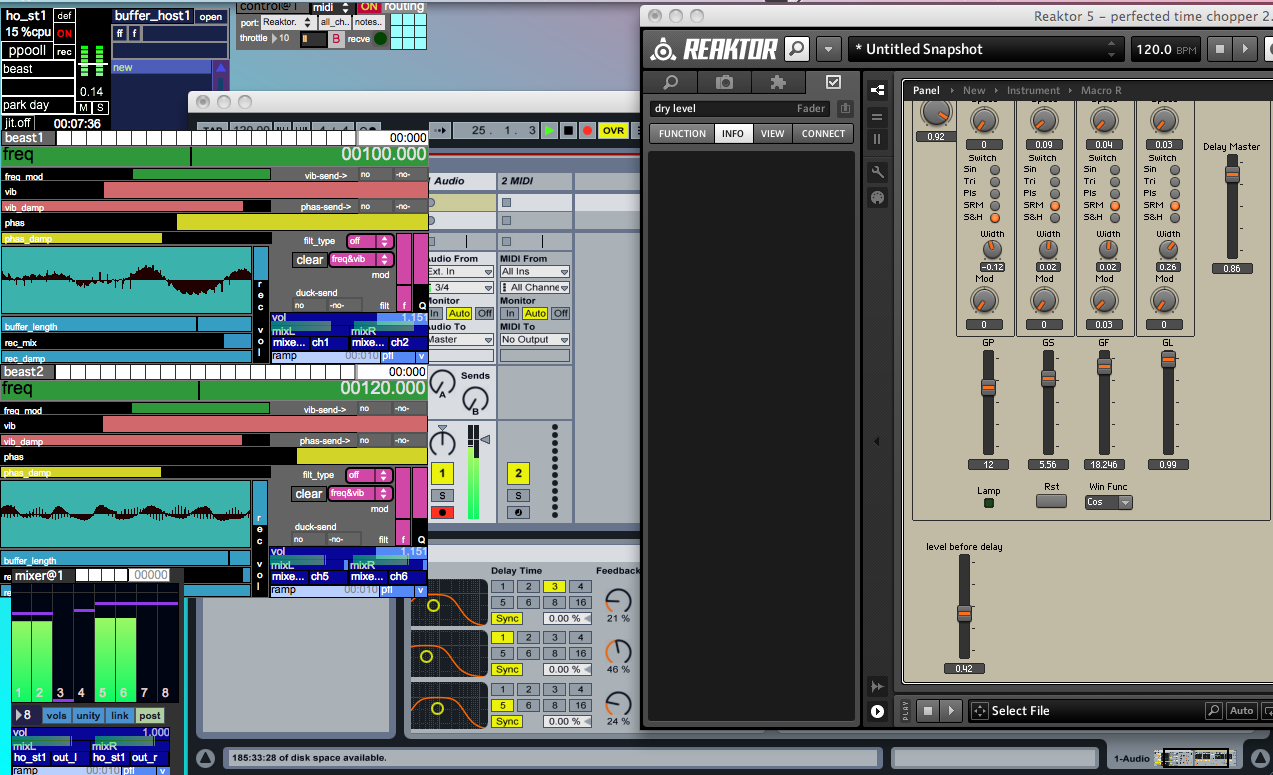Arm recording on Ableton track 1
The height and width of the screenshot is (775, 1273).
point(442,513)
